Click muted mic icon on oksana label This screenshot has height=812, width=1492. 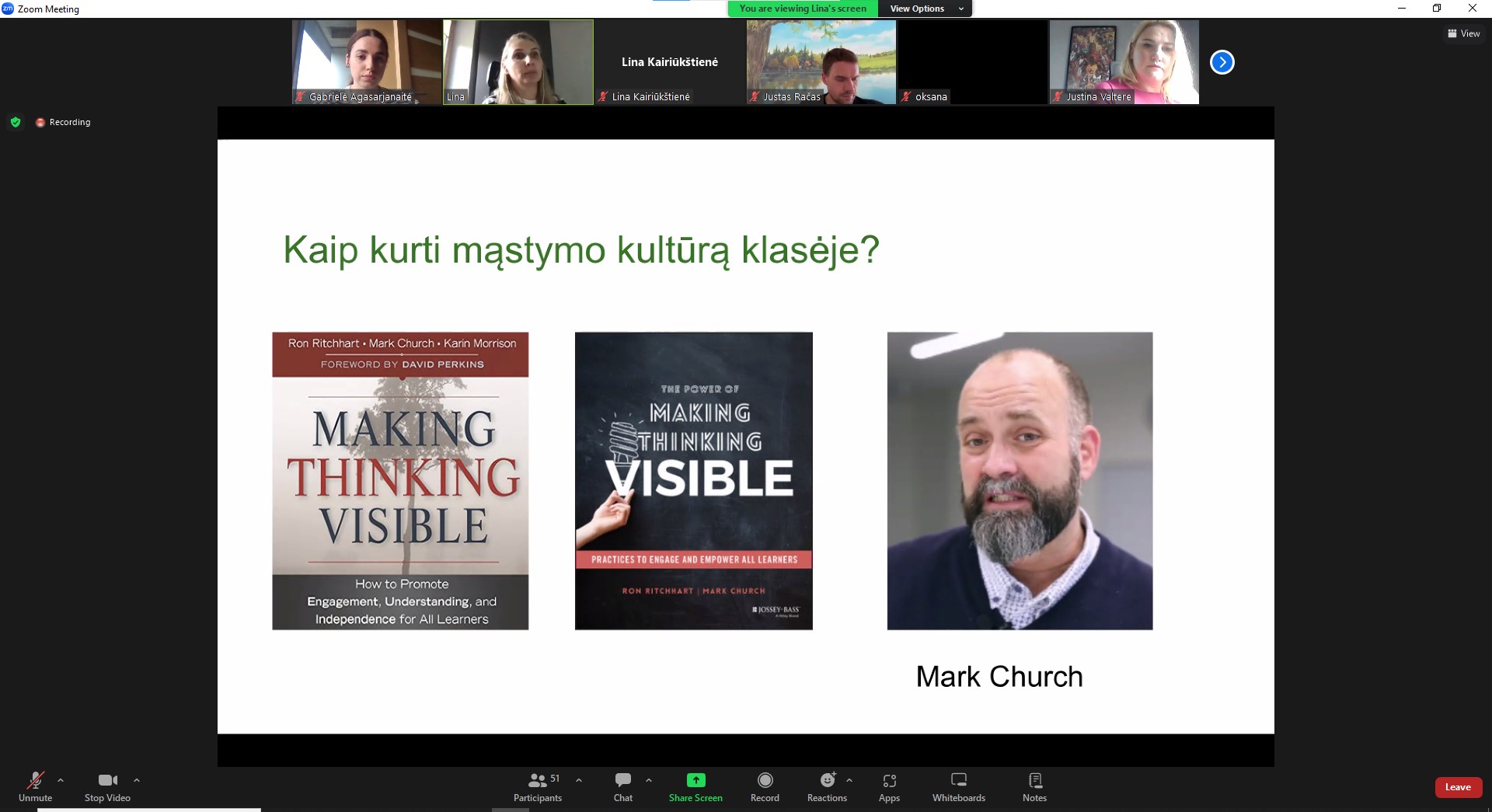point(905,97)
